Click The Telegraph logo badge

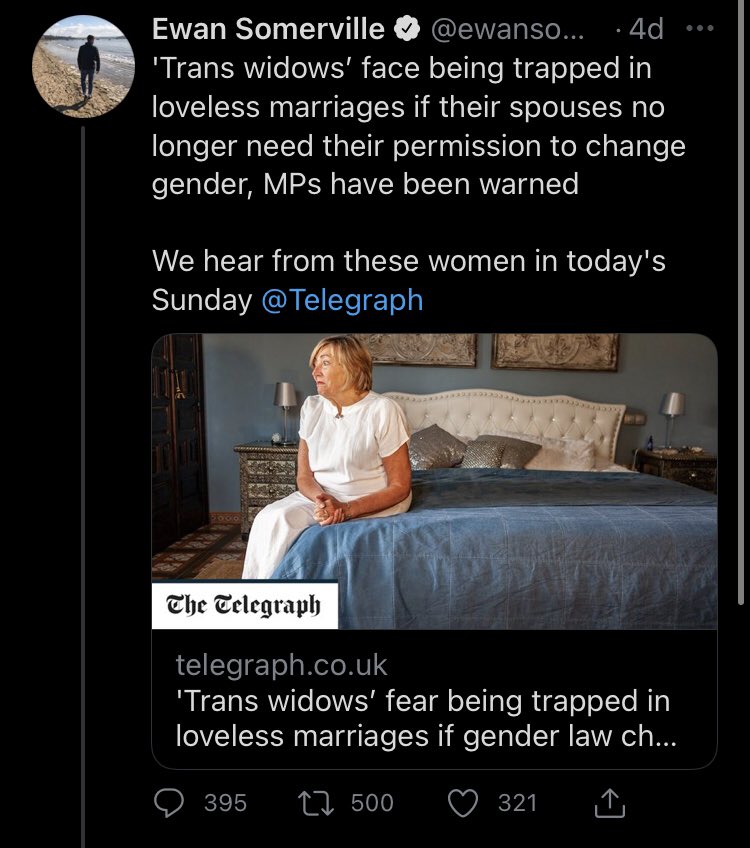[x=244, y=607]
